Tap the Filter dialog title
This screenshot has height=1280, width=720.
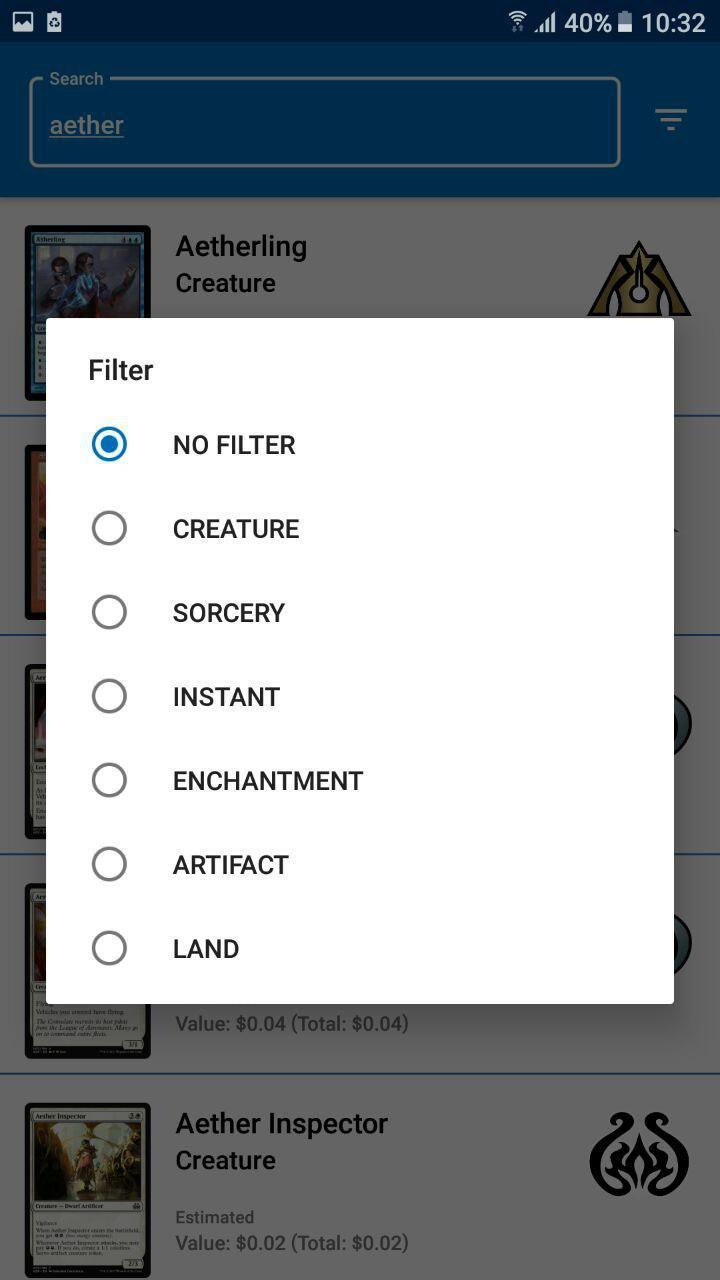click(121, 370)
